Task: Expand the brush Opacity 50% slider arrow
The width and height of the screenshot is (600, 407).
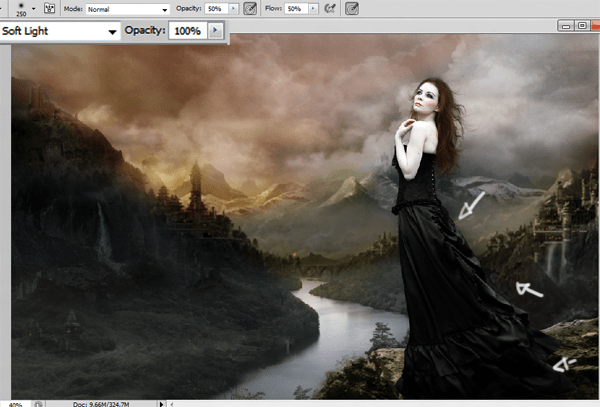Action: [233, 8]
